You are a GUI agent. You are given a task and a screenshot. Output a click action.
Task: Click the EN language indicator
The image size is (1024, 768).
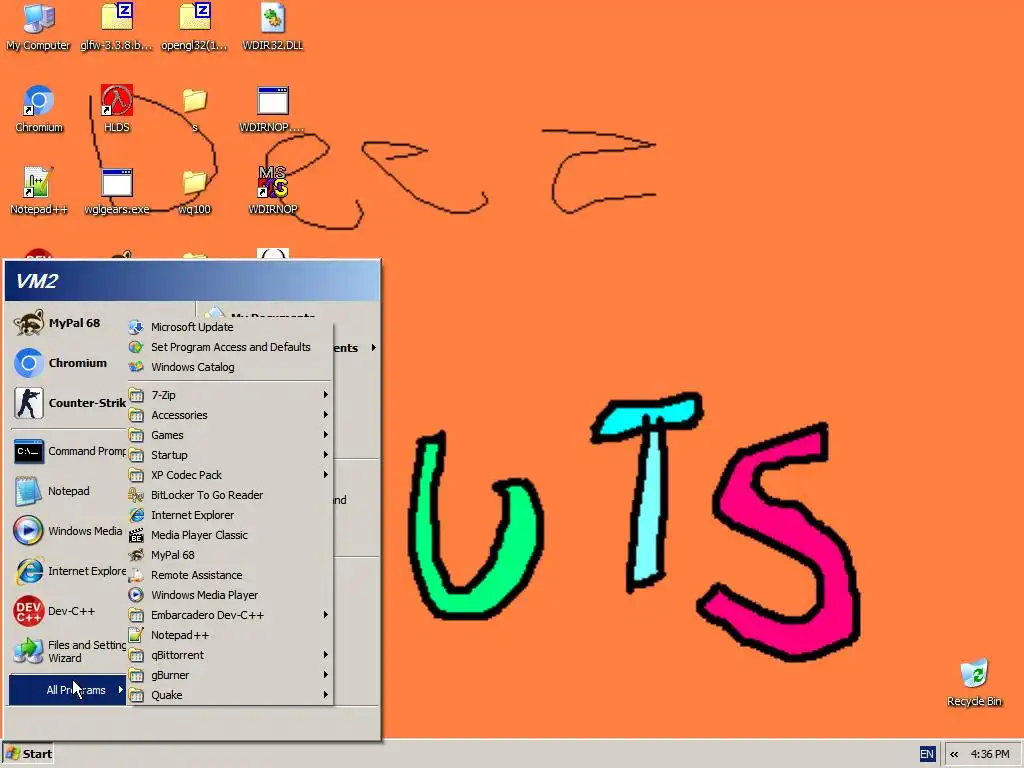(927, 754)
